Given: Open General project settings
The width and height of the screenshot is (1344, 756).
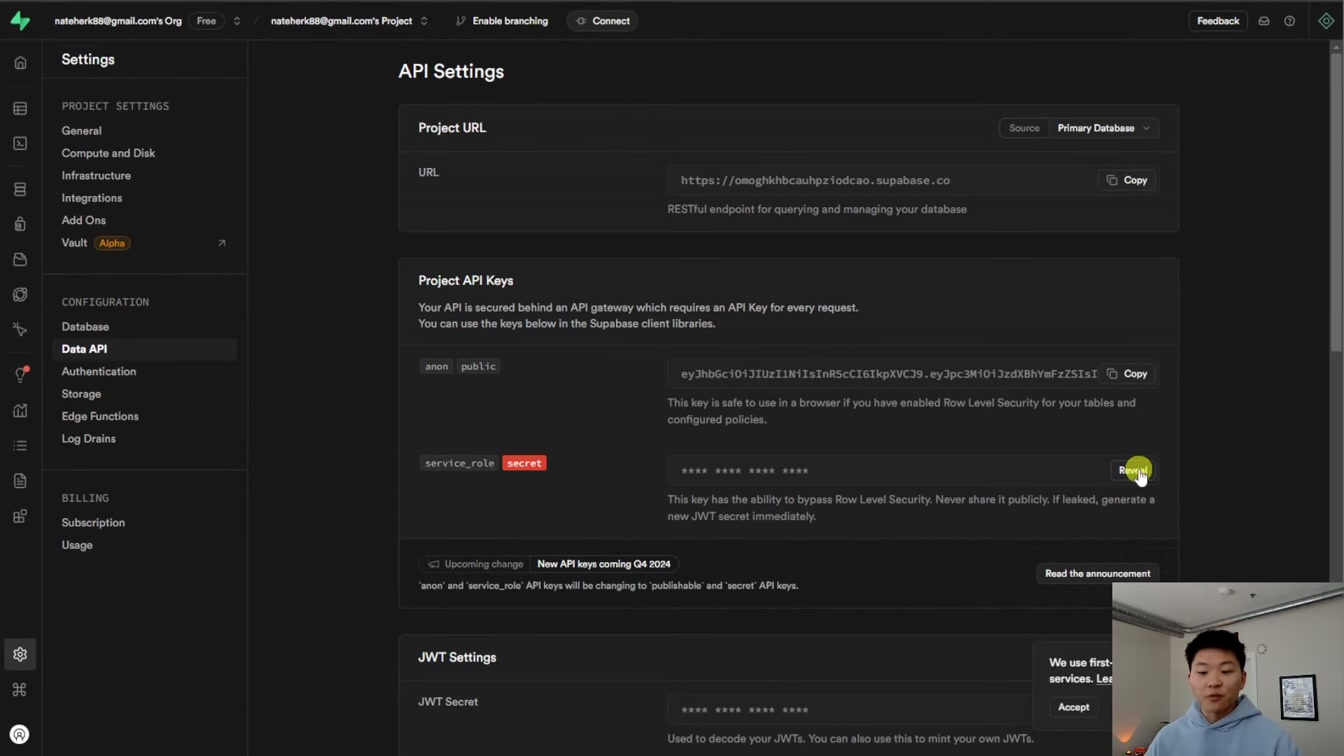Looking at the screenshot, I should click(81, 131).
